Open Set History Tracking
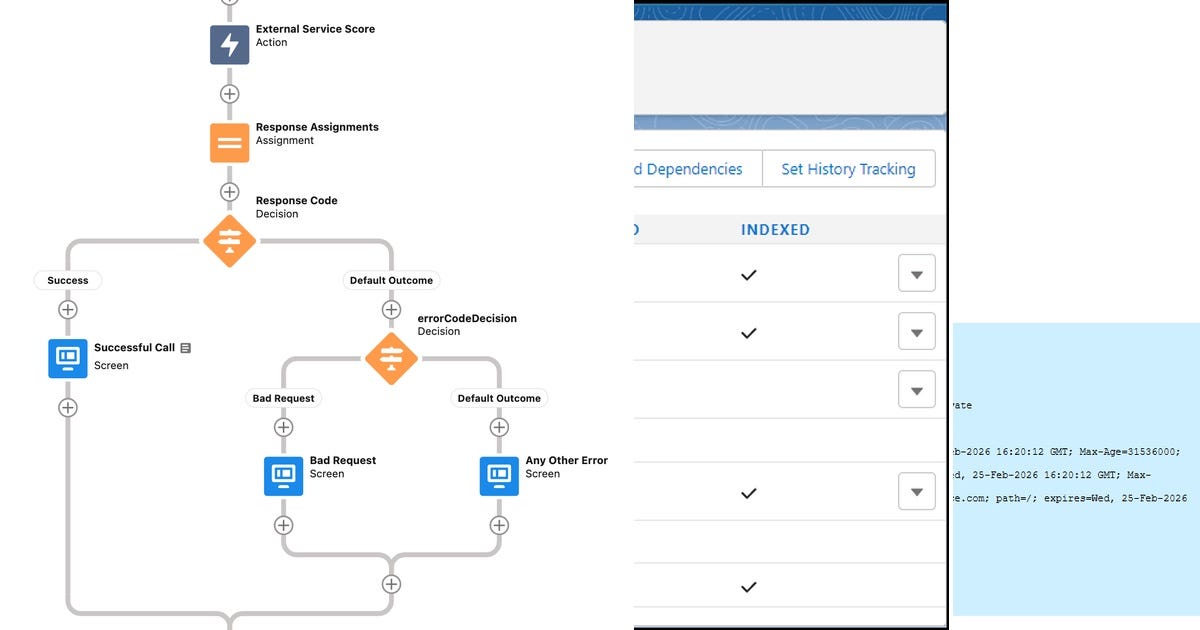This screenshot has width=1200, height=630. 849,169
